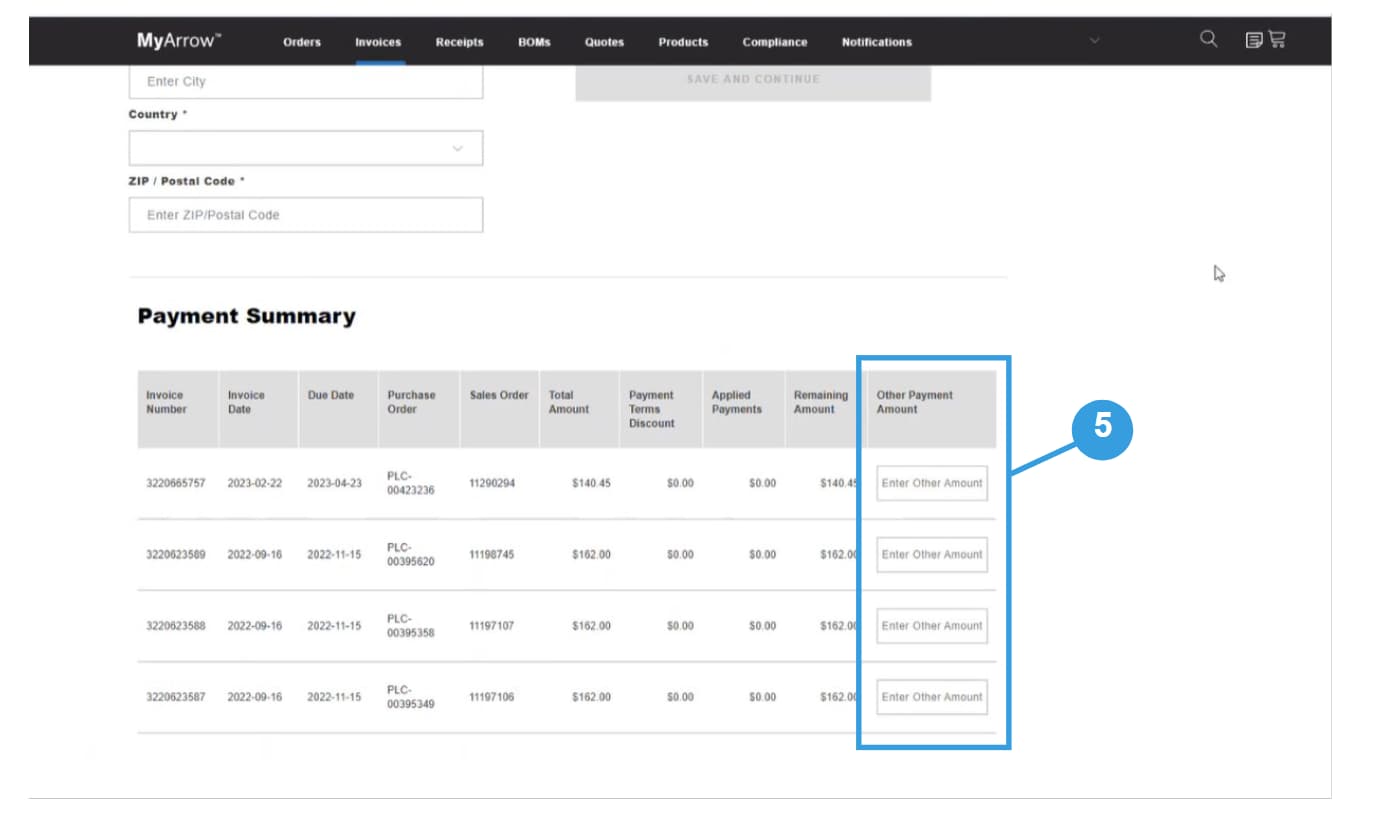This screenshot has height=832, width=1374.
Task: Click Other Amount field for invoice 3220665757
Action: pos(931,483)
